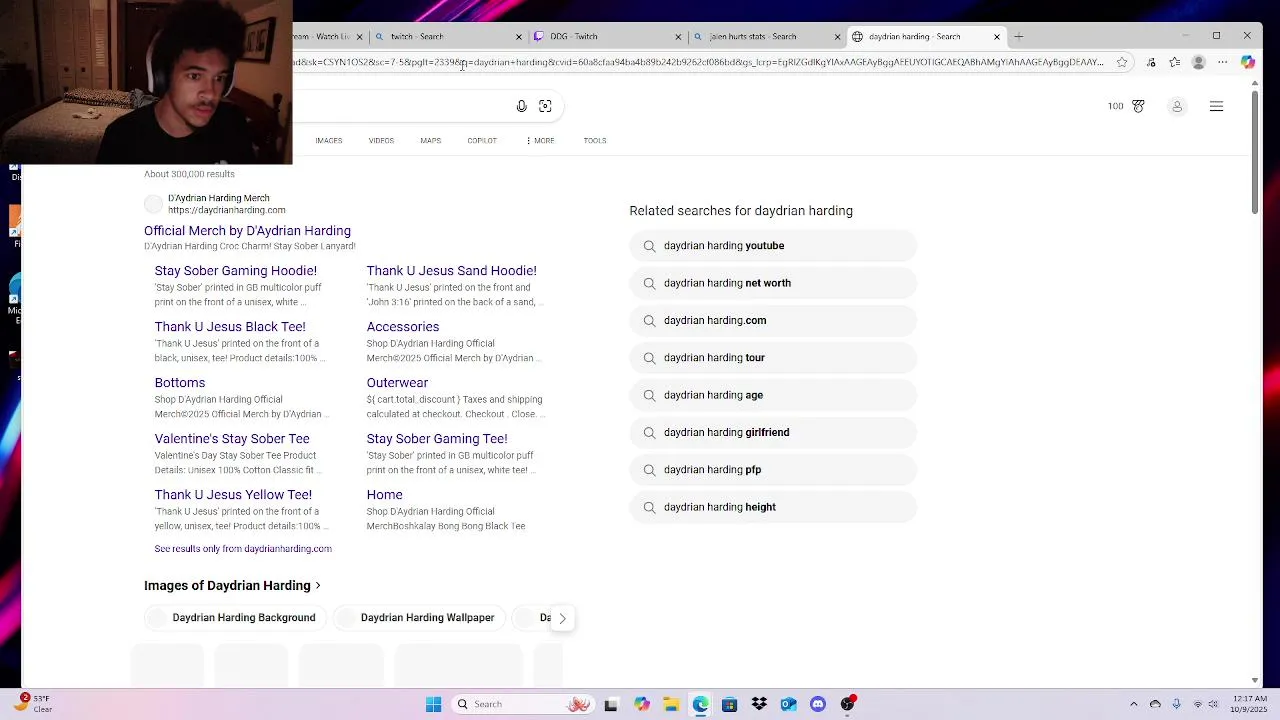Search related daydrian harding net worth
Viewport: 1280px width, 720px height.
click(x=773, y=283)
